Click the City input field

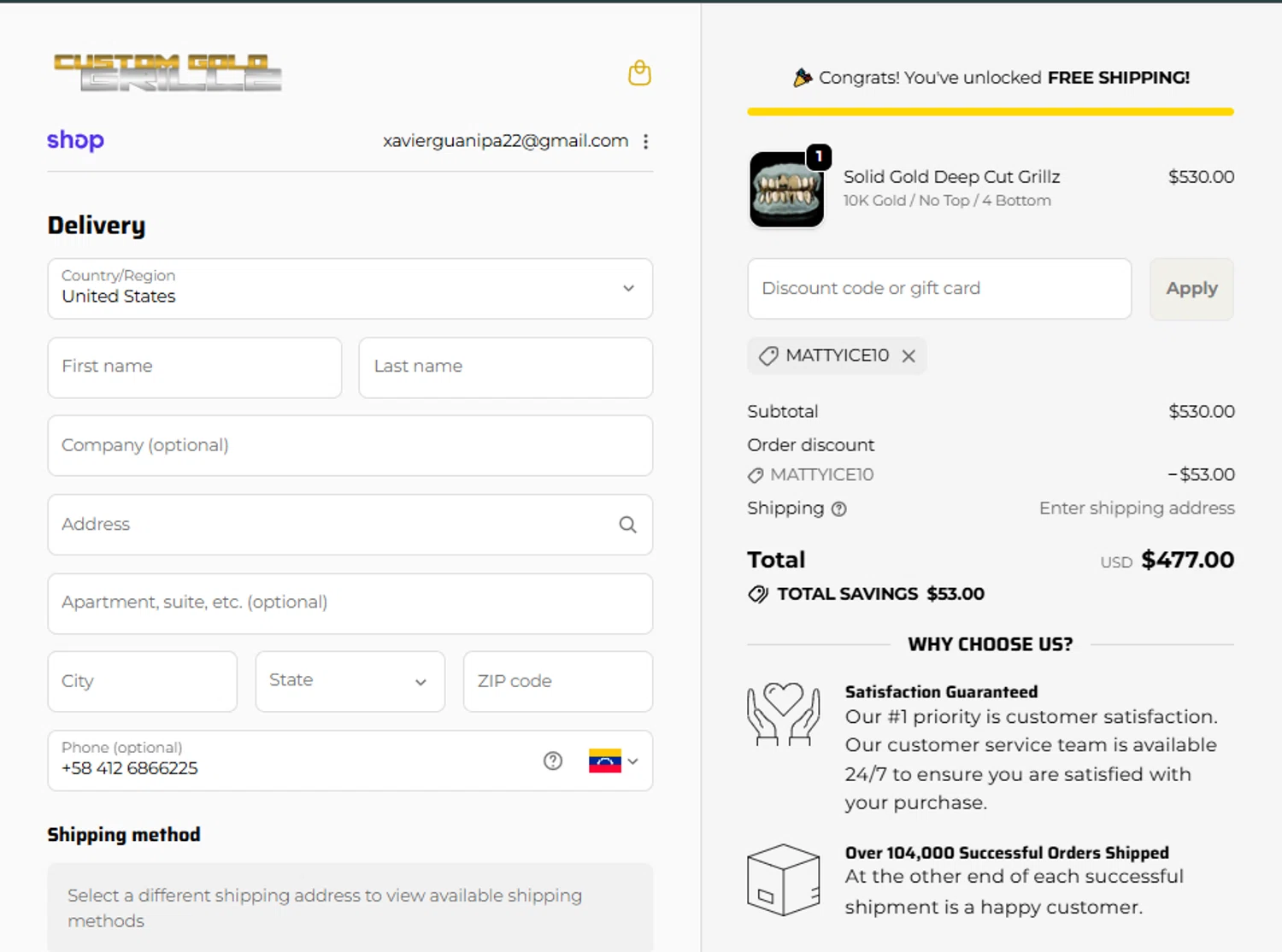[x=143, y=681]
